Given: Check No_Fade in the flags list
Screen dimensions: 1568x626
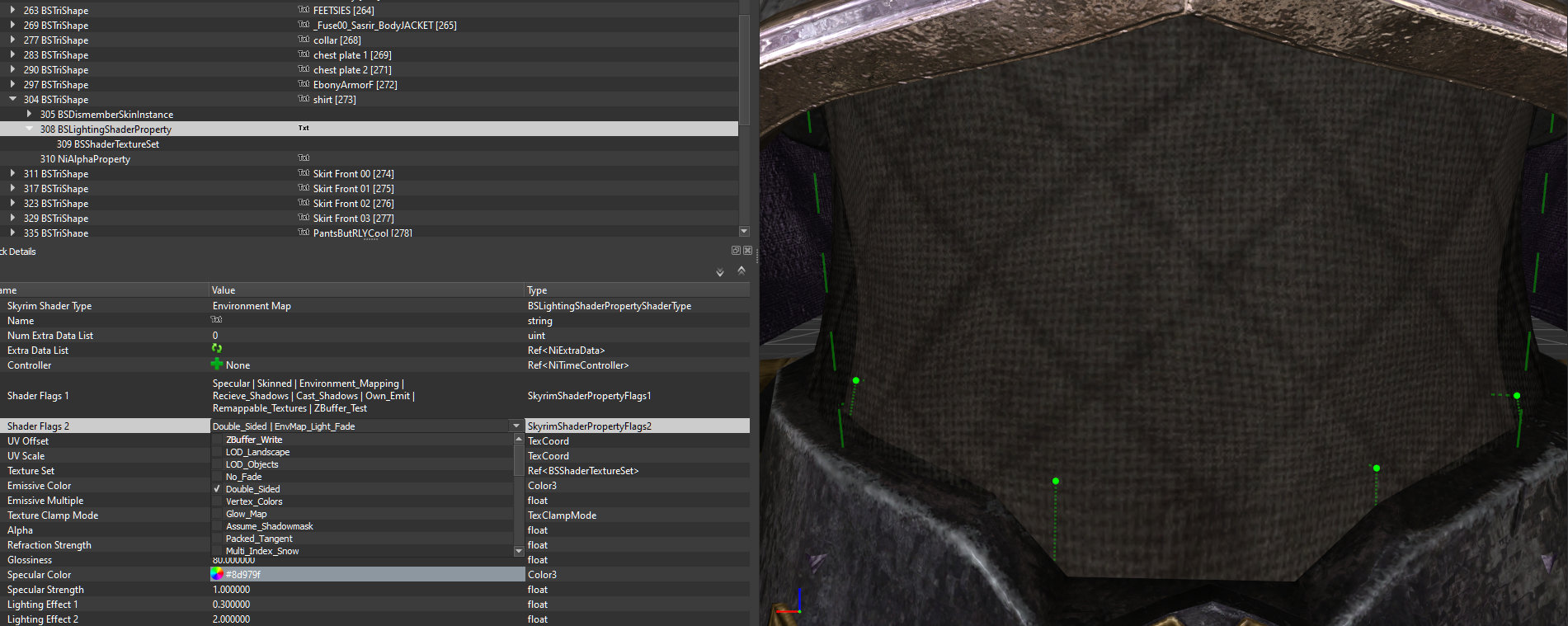Looking at the screenshot, I should tap(218, 477).
